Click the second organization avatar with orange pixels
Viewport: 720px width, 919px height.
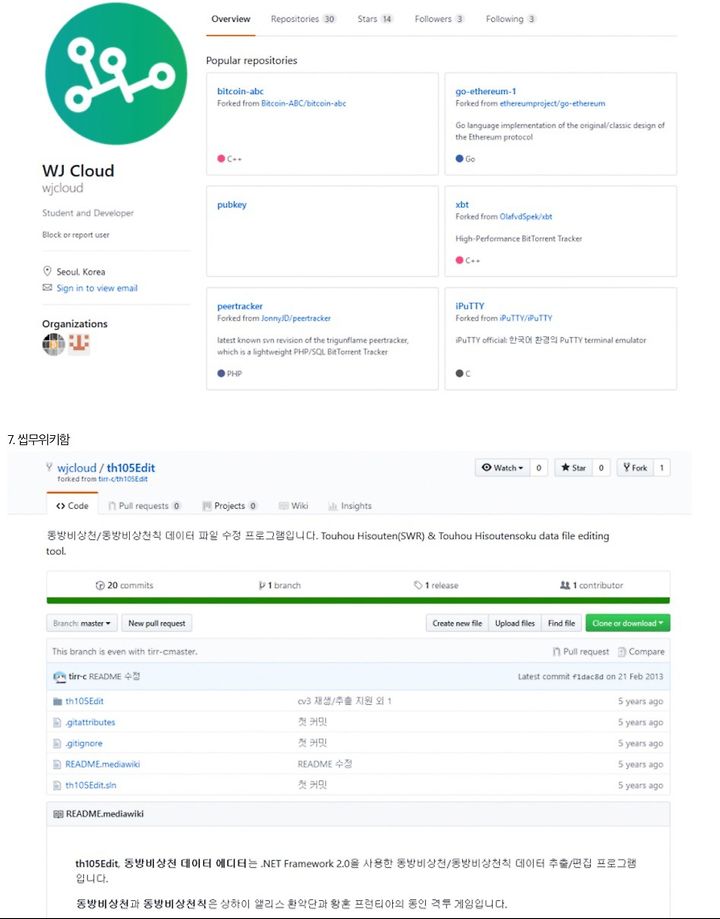(x=79, y=344)
